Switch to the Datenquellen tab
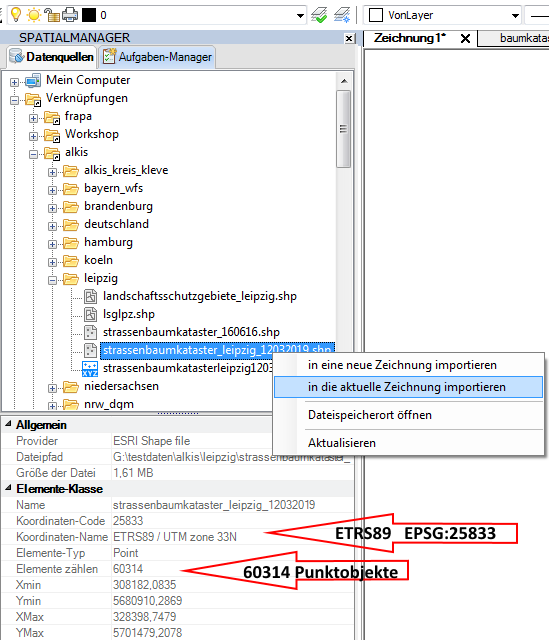The width and height of the screenshot is (549, 640). pyautogui.click(x=52, y=57)
